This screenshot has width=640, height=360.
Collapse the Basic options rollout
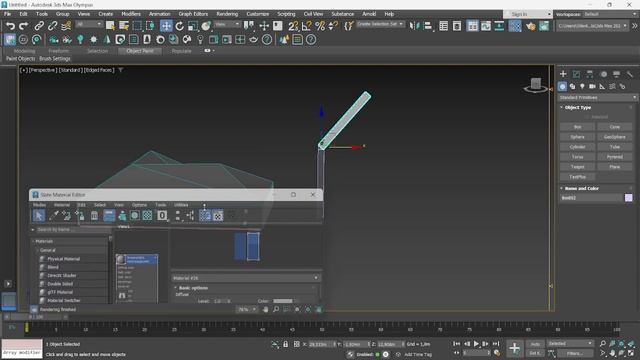pyautogui.click(x=176, y=288)
